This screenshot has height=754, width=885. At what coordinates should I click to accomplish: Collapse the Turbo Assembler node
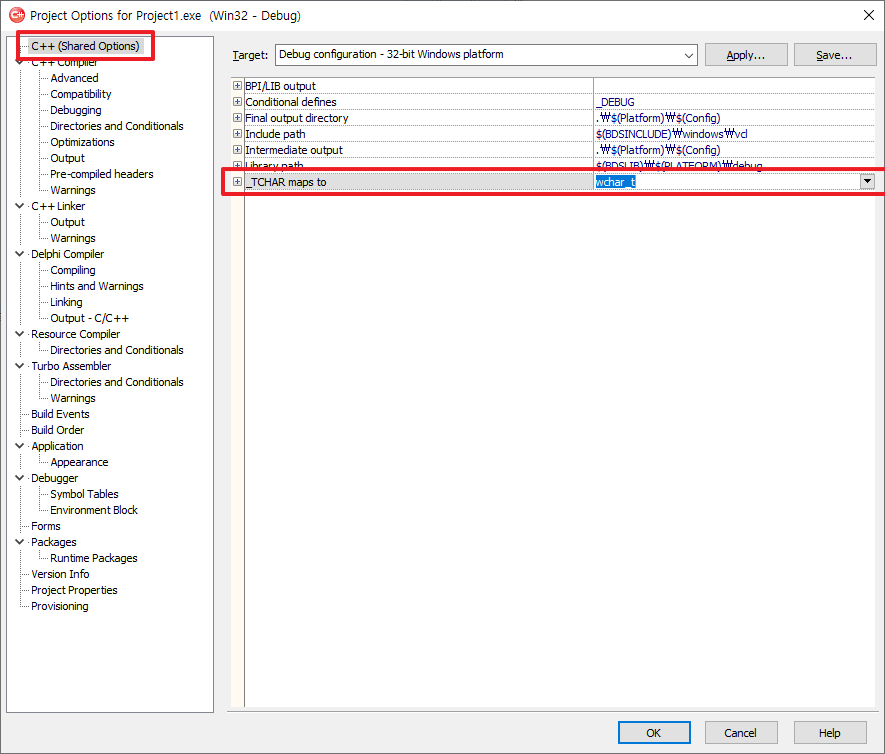tap(20, 366)
